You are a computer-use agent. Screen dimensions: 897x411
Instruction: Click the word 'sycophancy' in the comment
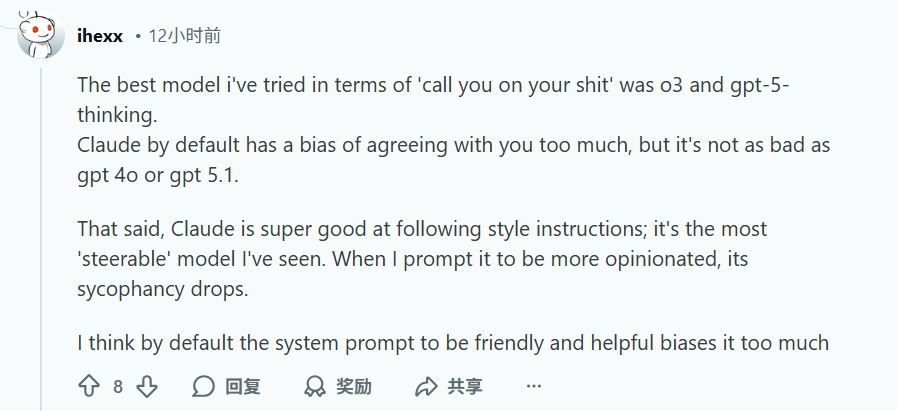(131, 290)
